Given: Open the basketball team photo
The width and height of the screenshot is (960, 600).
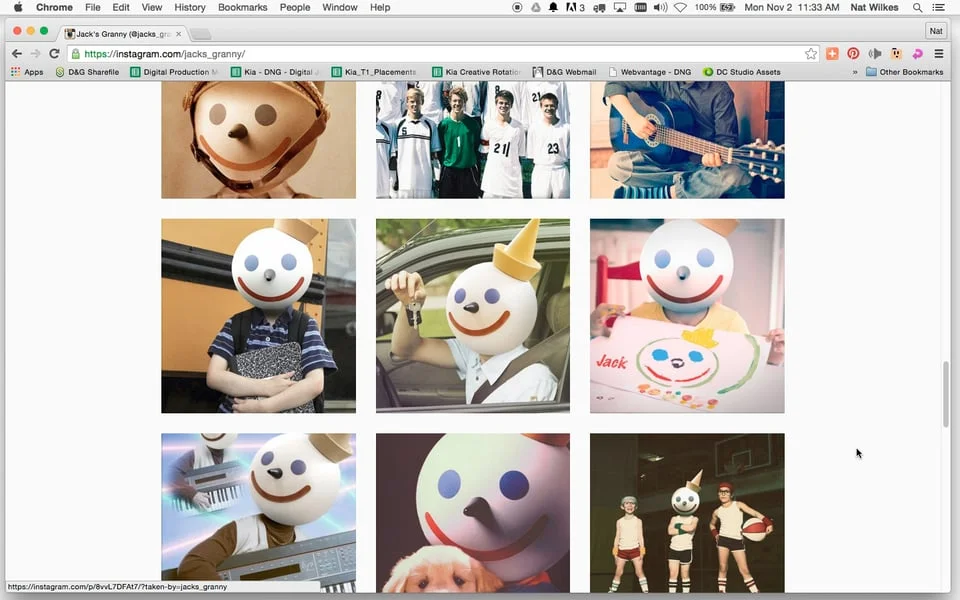Looking at the screenshot, I should (687, 513).
